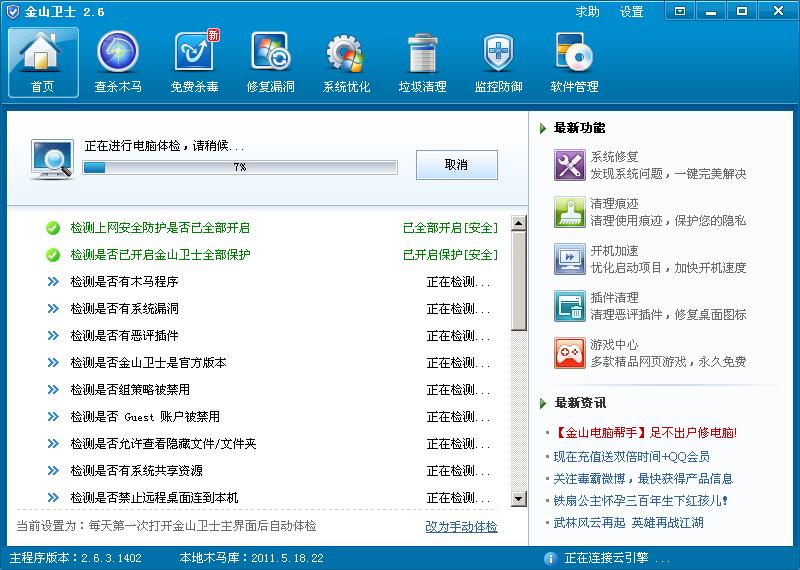Viewport: 800px width, 570px height.
Task: Click 主程序版本：2.6.3.1402 in status bar
Action: click(x=76, y=558)
